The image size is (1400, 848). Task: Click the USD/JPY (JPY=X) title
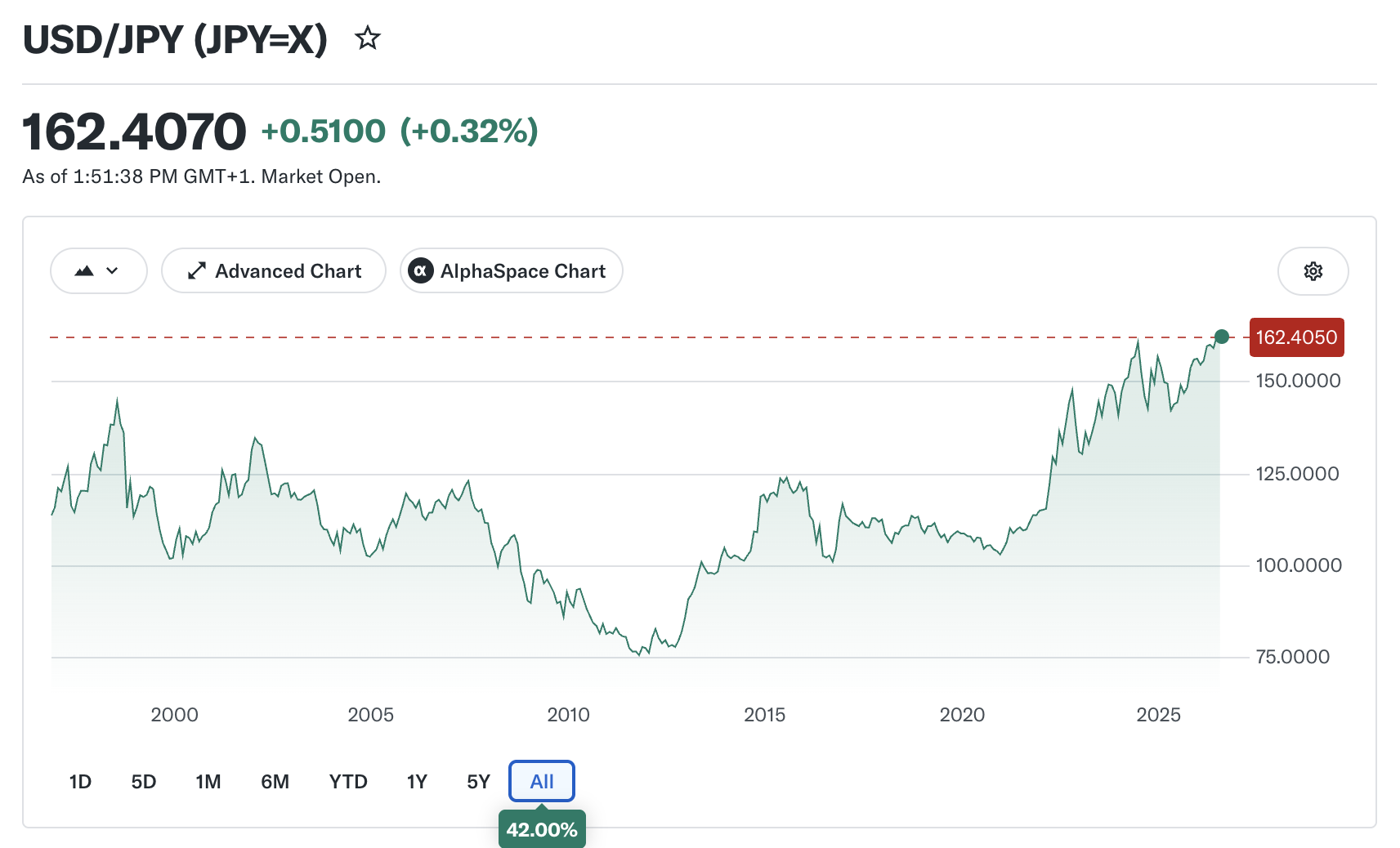click(x=175, y=39)
